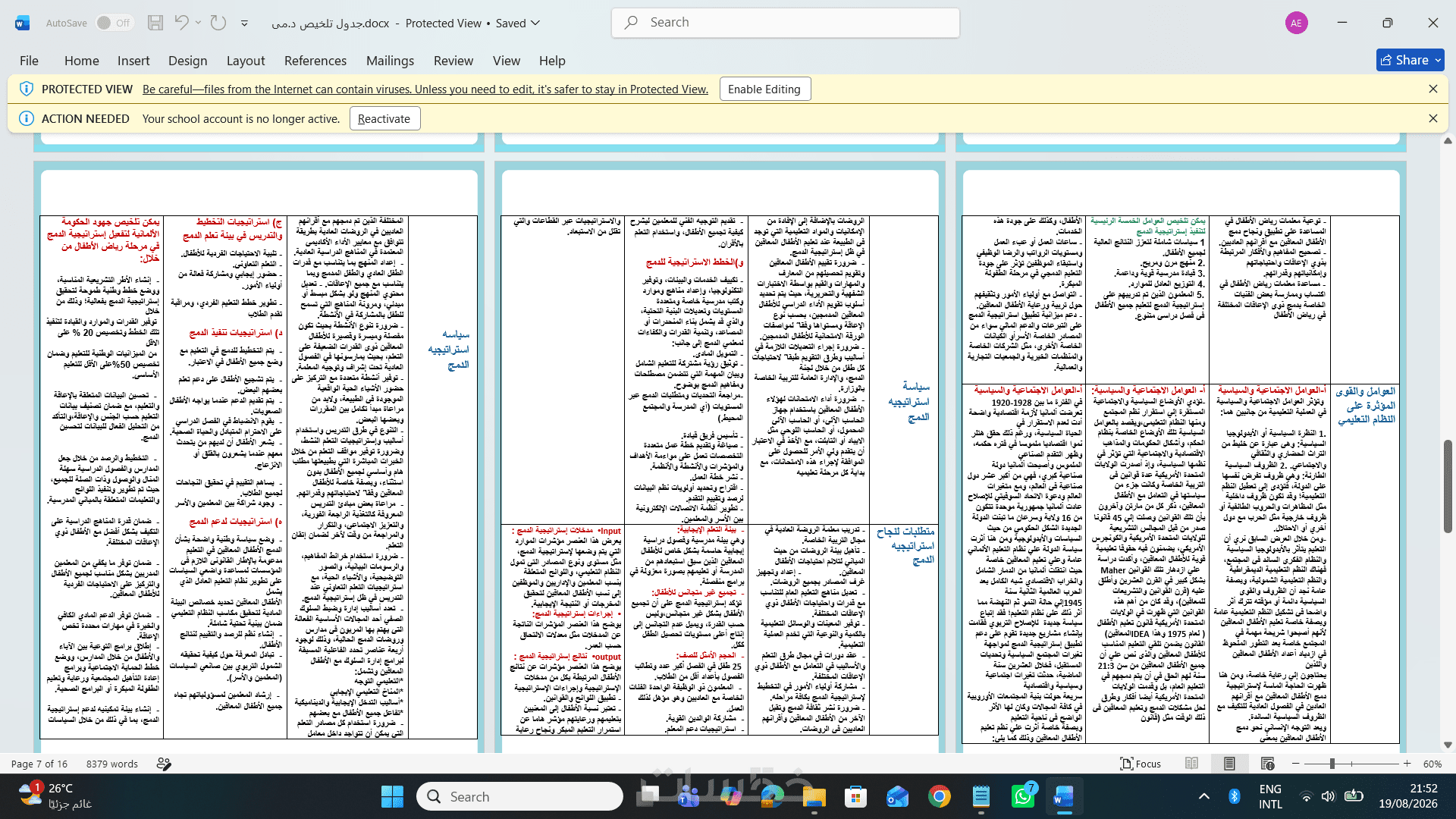Open Customize Quick Access Toolbar dropdown
Viewport: 1456px width, 819px height.
pos(244,24)
